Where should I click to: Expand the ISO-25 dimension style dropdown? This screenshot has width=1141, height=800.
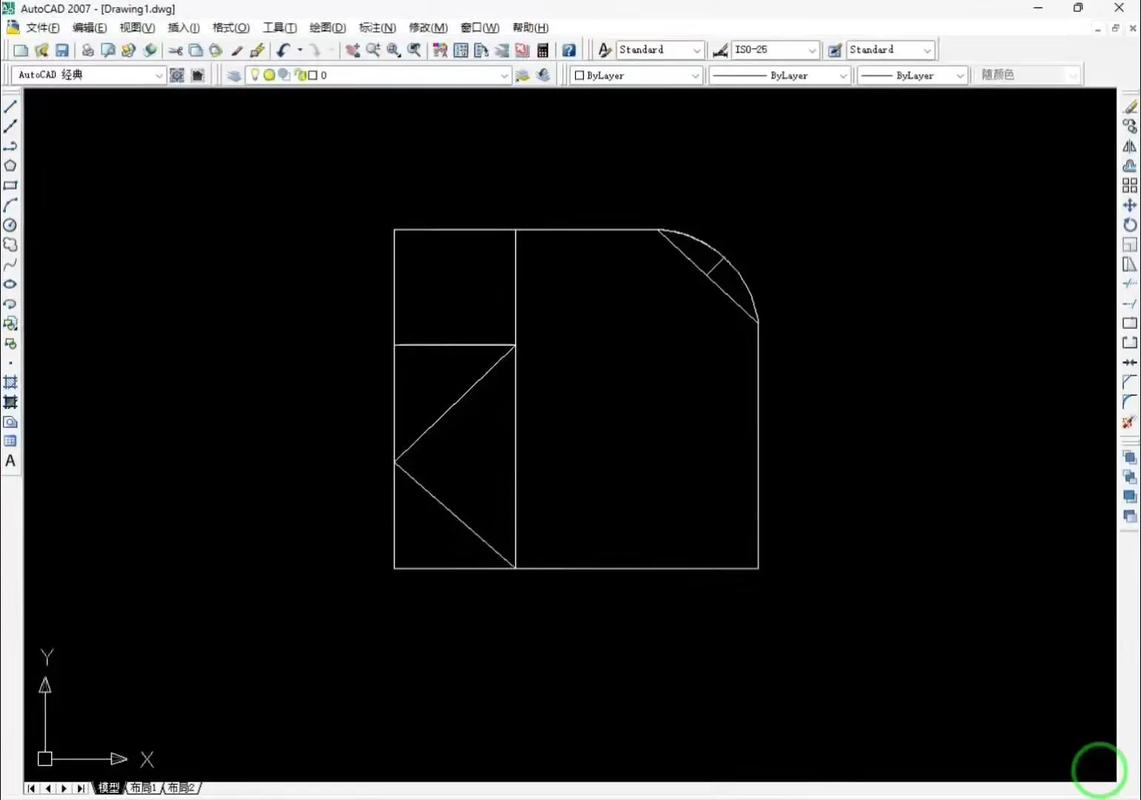(x=812, y=50)
